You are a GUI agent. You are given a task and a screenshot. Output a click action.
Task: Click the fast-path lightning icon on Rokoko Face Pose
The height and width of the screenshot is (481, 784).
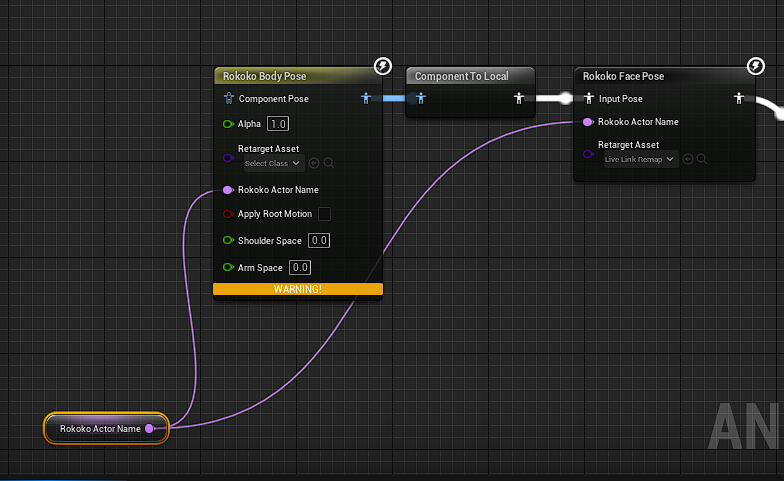(x=756, y=66)
